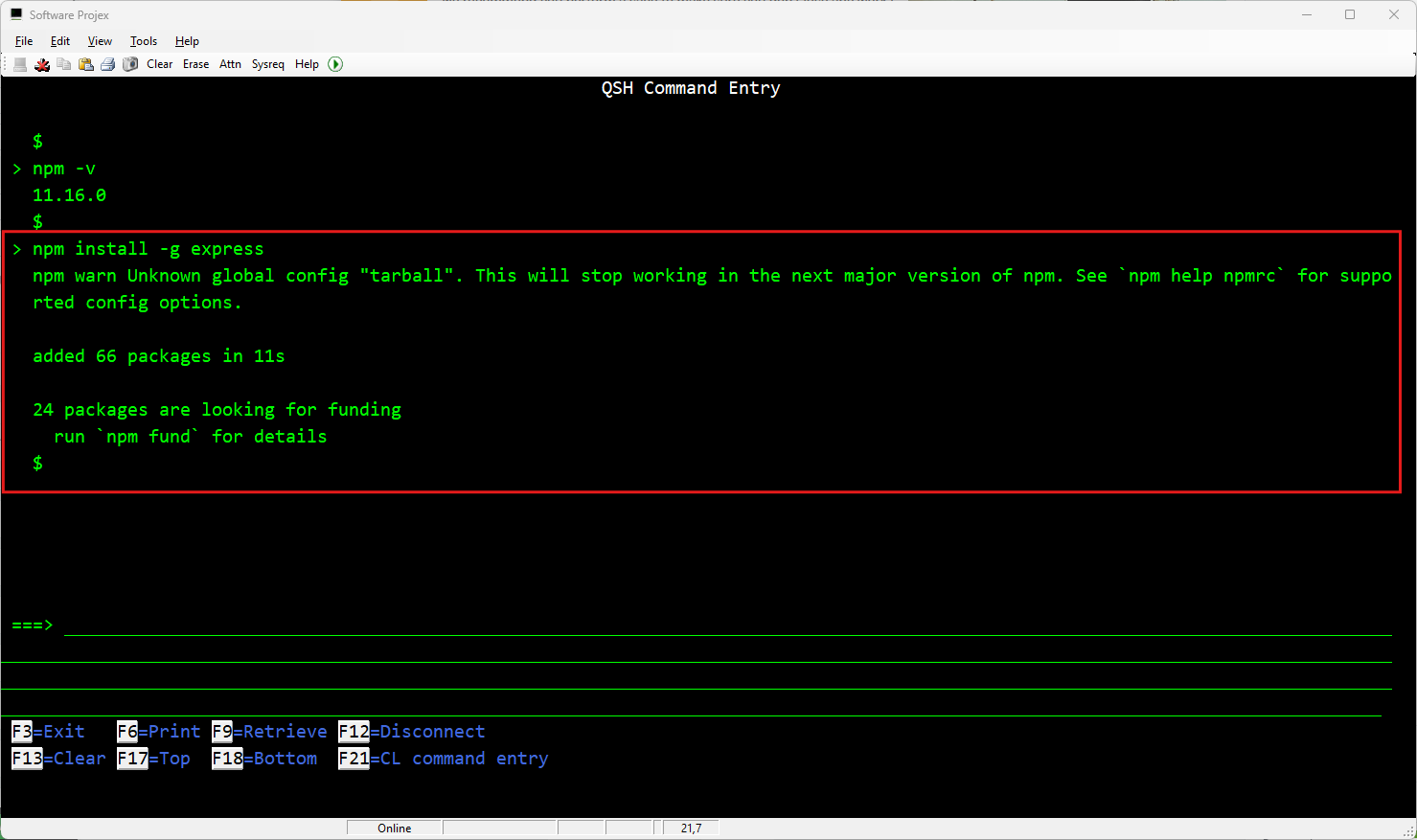Viewport: 1417px width, 840px height.
Task: Click the F6=Print function key
Action: [159, 732]
